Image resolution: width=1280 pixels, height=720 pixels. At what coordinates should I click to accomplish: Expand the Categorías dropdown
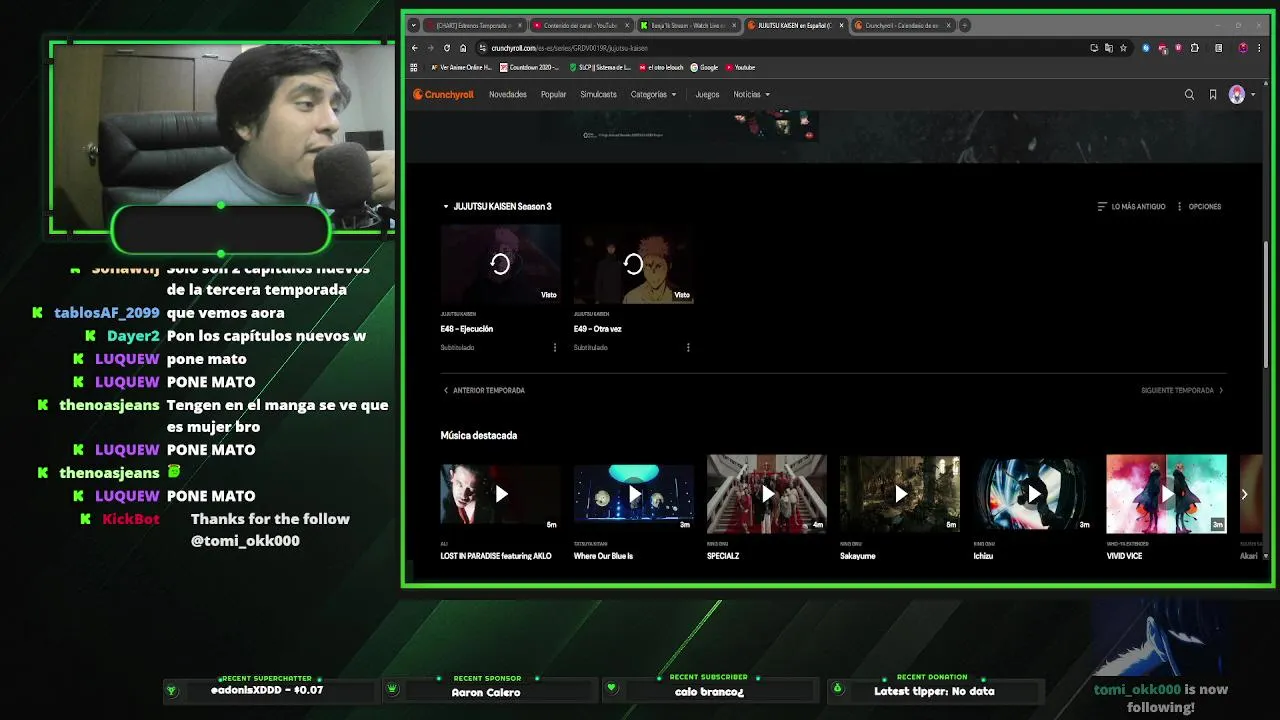(653, 94)
